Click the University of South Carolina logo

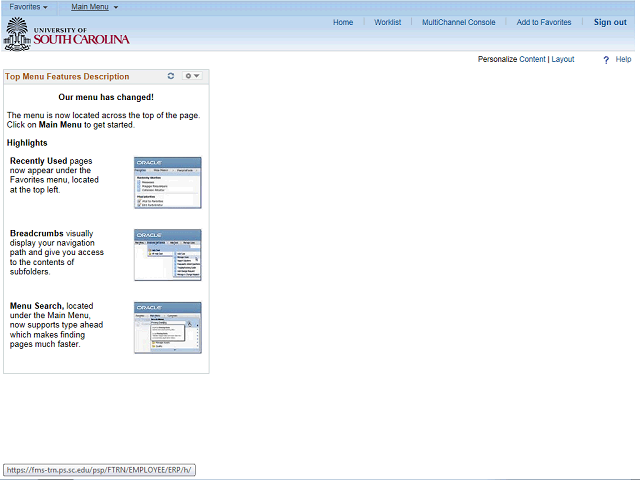coord(67,34)
